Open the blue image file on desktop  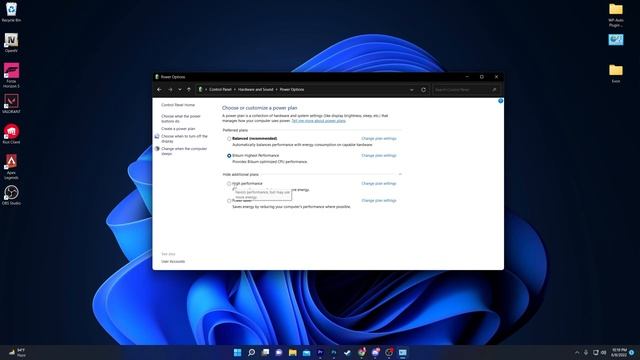click(x=616, y=40)
